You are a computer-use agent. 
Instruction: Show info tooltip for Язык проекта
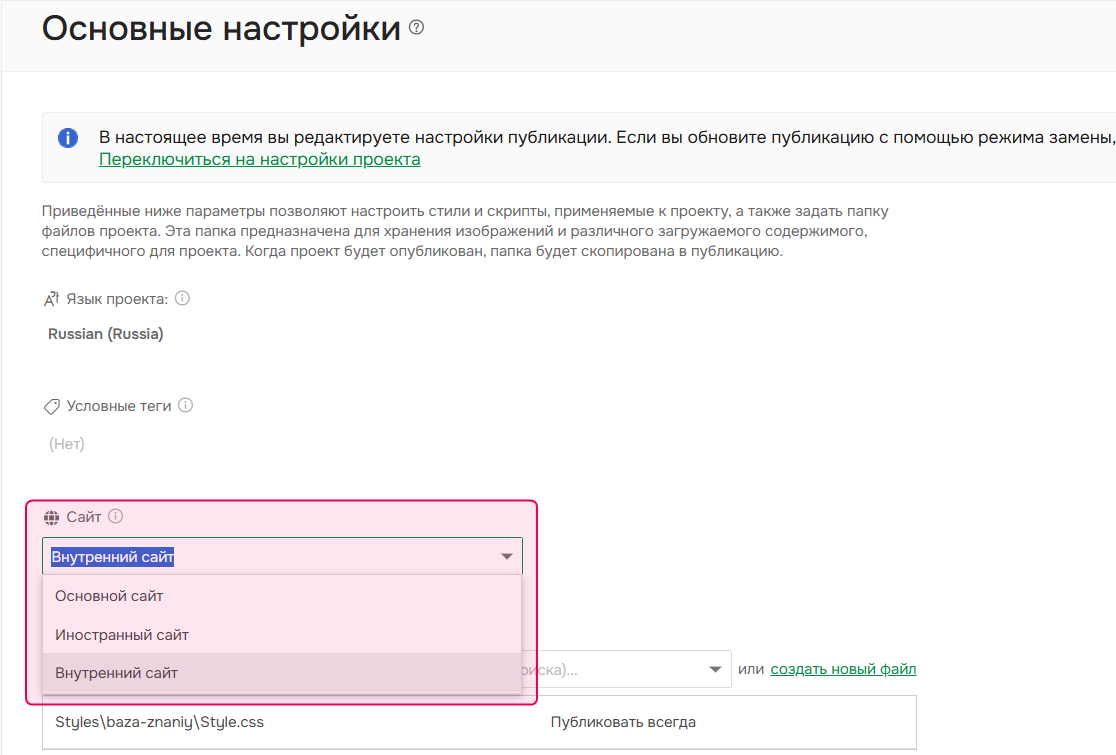pos(182,298)
